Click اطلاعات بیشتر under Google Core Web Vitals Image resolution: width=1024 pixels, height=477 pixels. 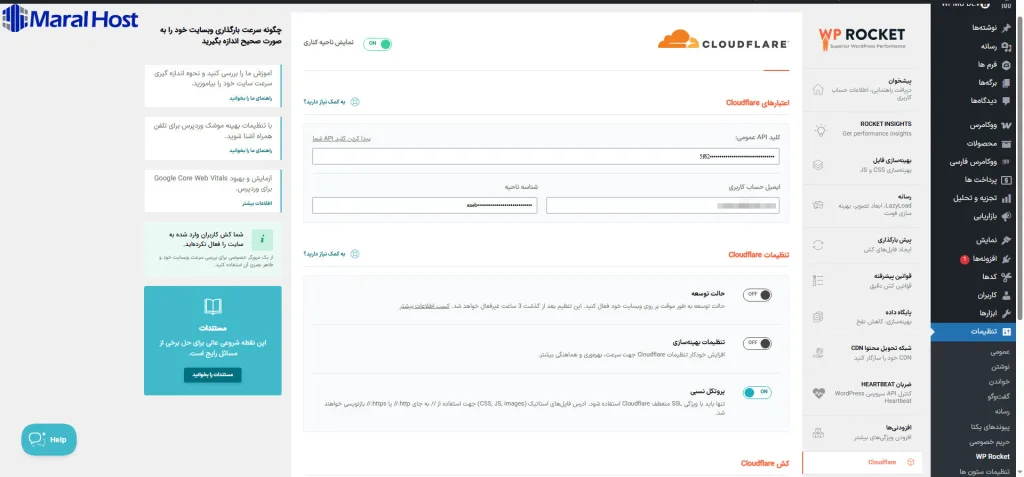[x=257, y=203]
